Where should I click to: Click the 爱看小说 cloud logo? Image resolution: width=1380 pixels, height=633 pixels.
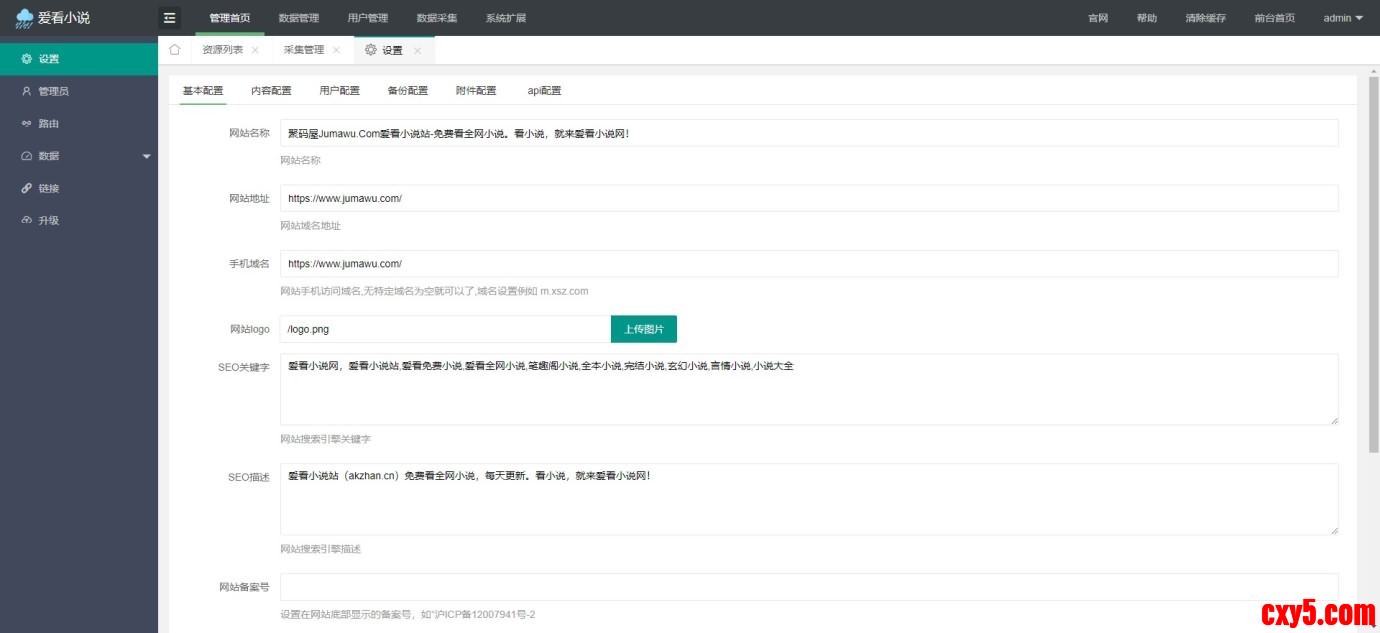(24, 18)
